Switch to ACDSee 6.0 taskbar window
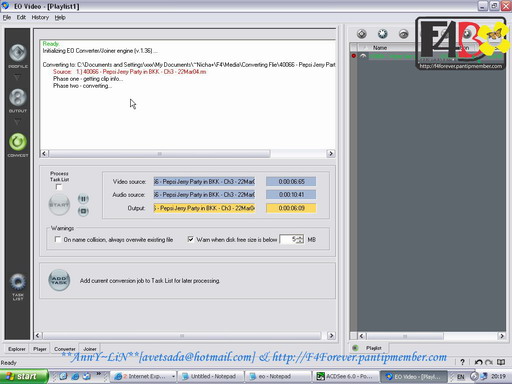This screenshot has width=512, height=384. (346, 376)
